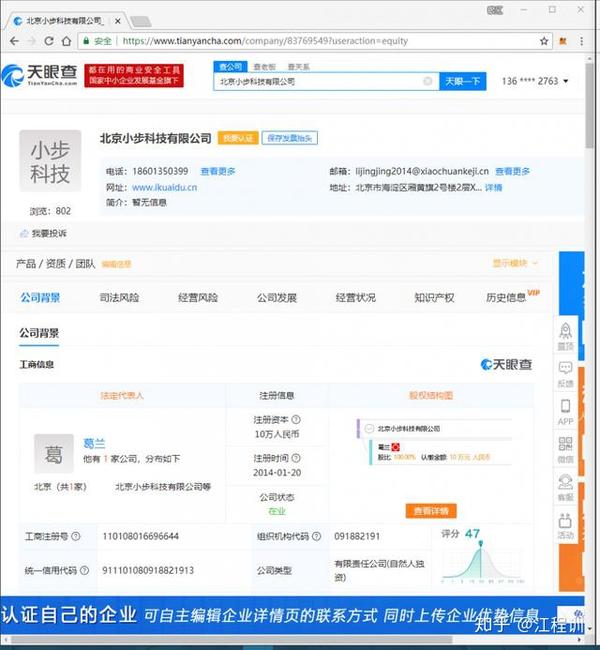The image size is (600, 650).
Task: Click the 组织机构代码 value 091882191
Action: click(357, 536)
